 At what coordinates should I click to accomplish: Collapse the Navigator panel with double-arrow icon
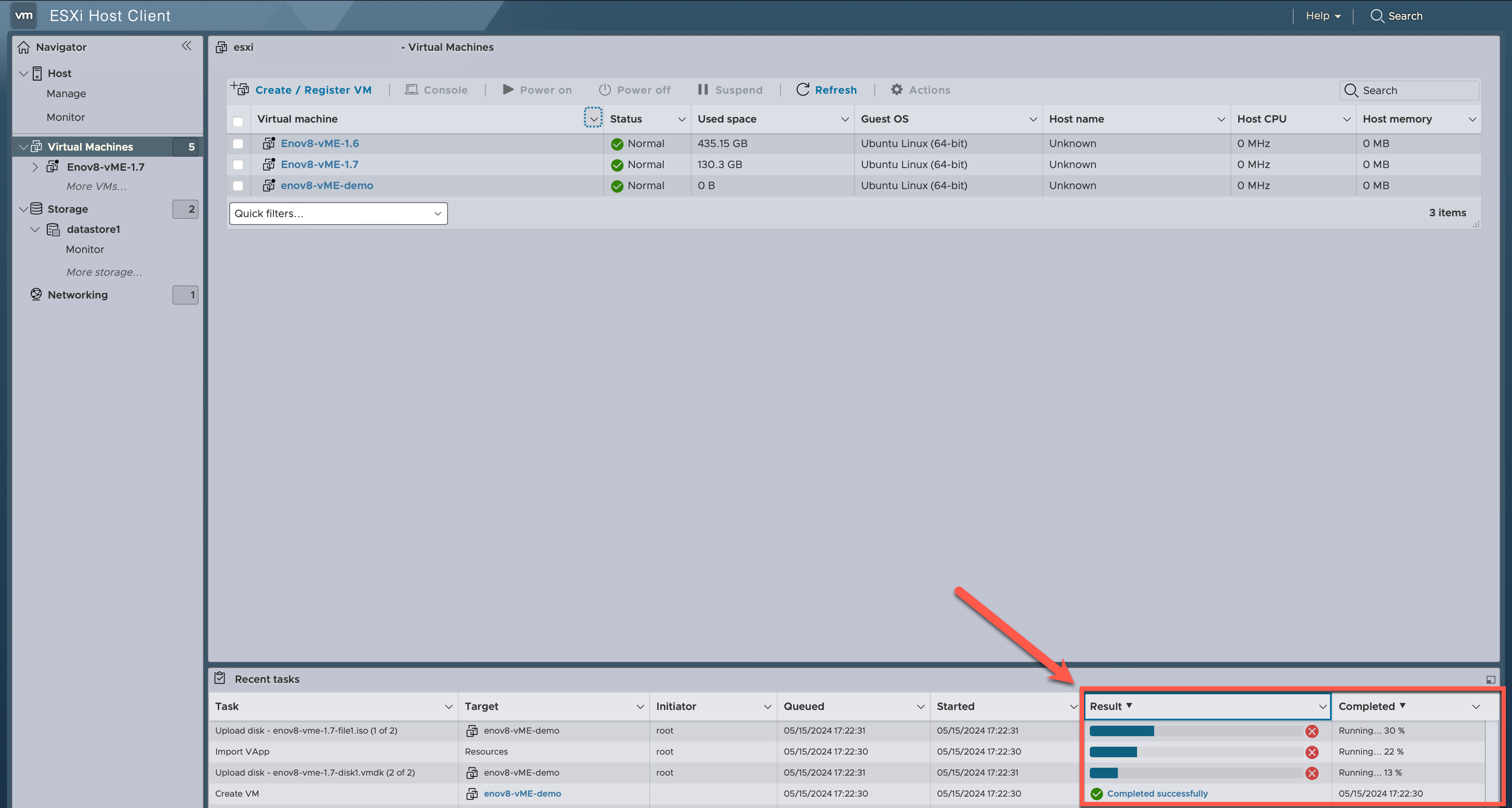point(187,46)
